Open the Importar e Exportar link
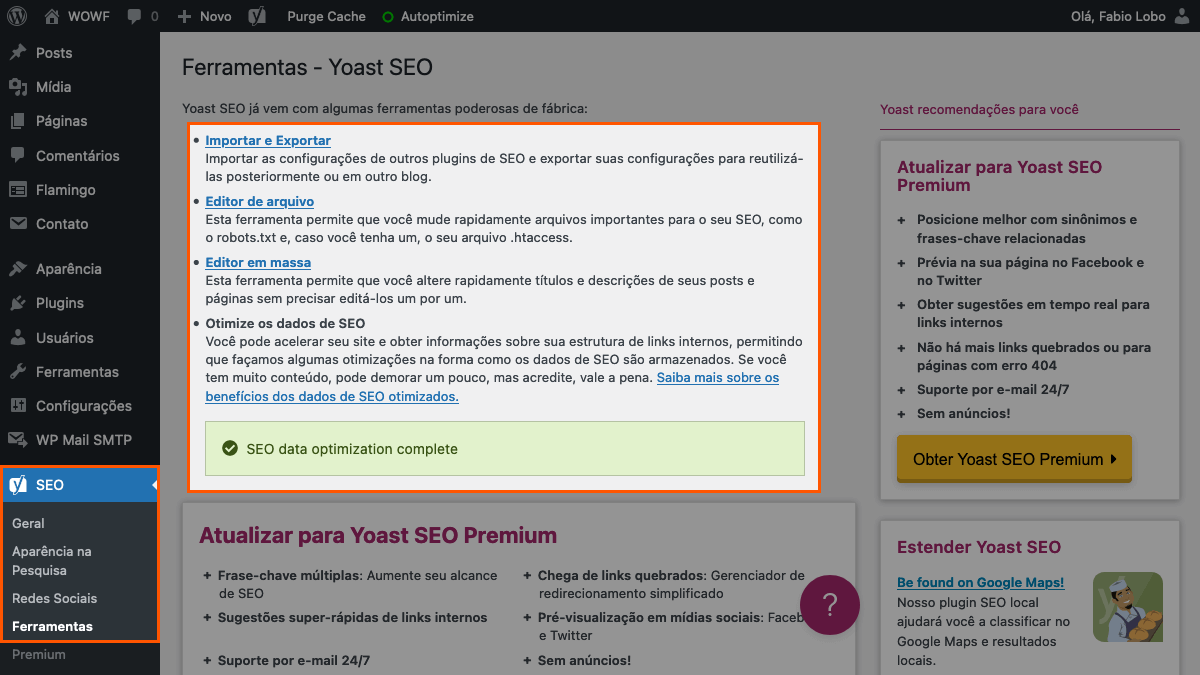 point(268,140)
